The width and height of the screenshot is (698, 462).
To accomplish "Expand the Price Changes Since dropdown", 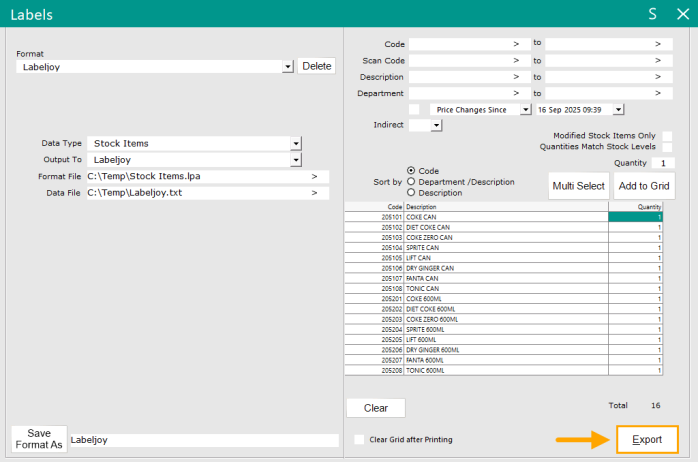I will pos(526,110).
